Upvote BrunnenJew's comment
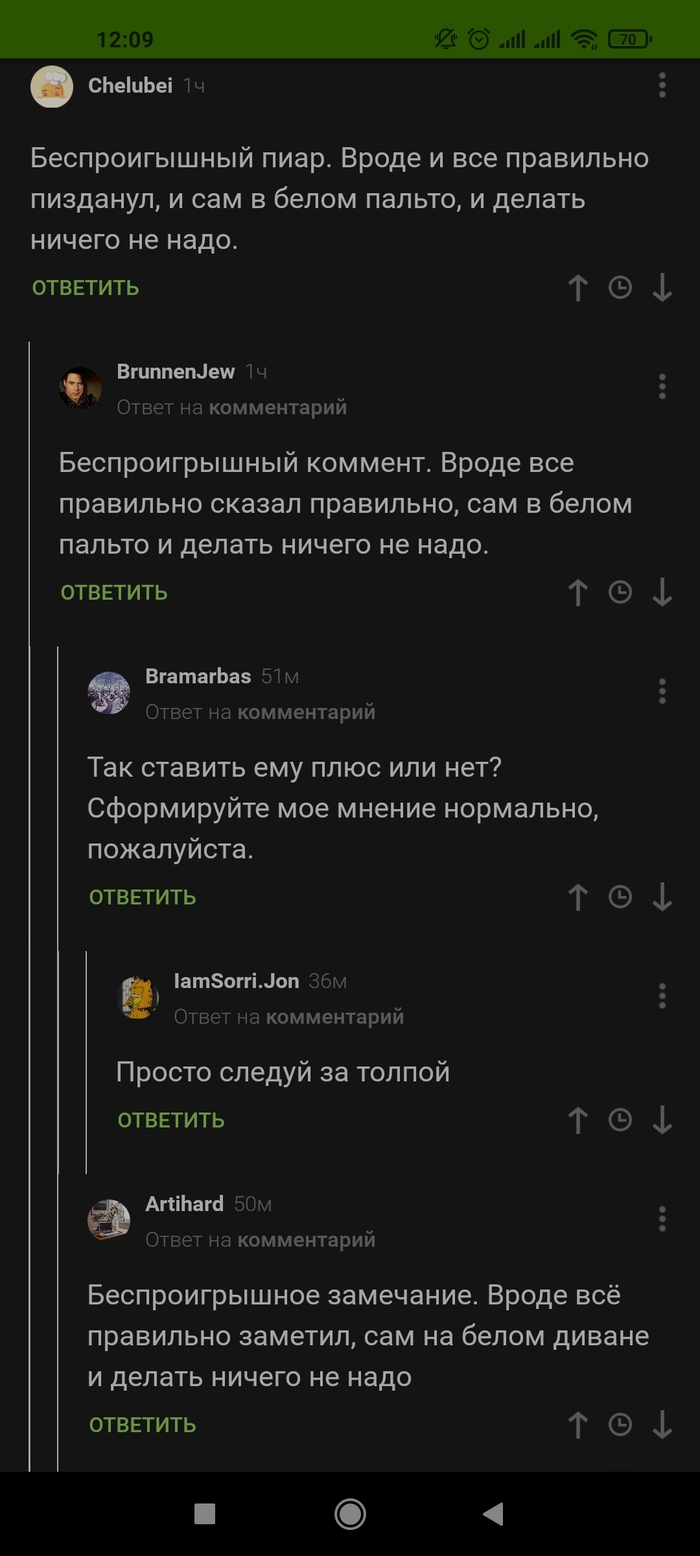The height and width of the screenshot is (1556, 700). click(578, 593)
